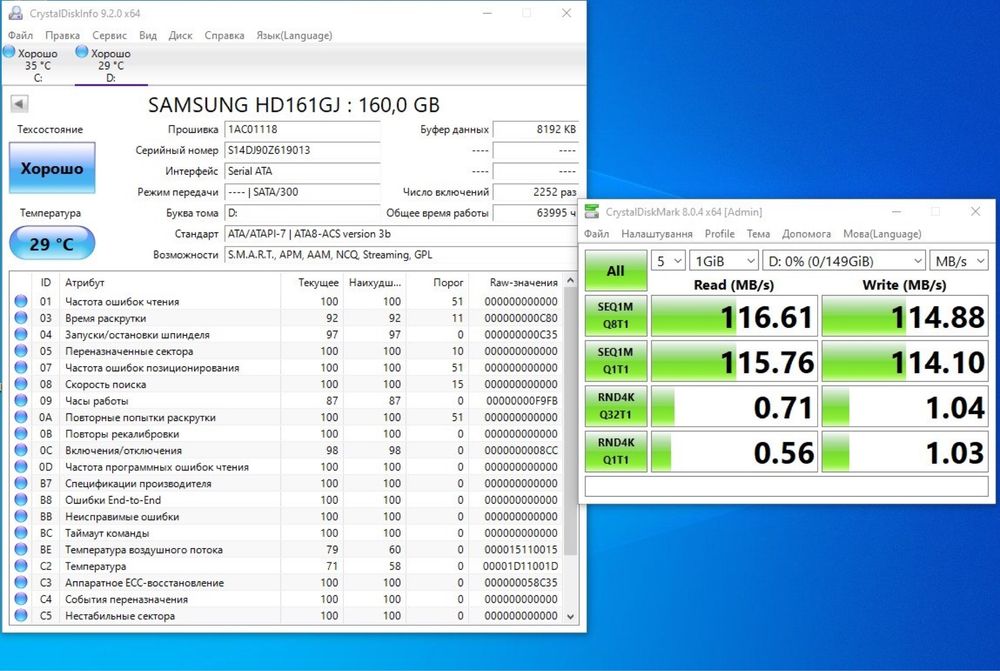Viewport: 1000px width, 671px height.
Task: Start the SEQ1M Q1T1 benchmark
Action: tap(615, 360)
